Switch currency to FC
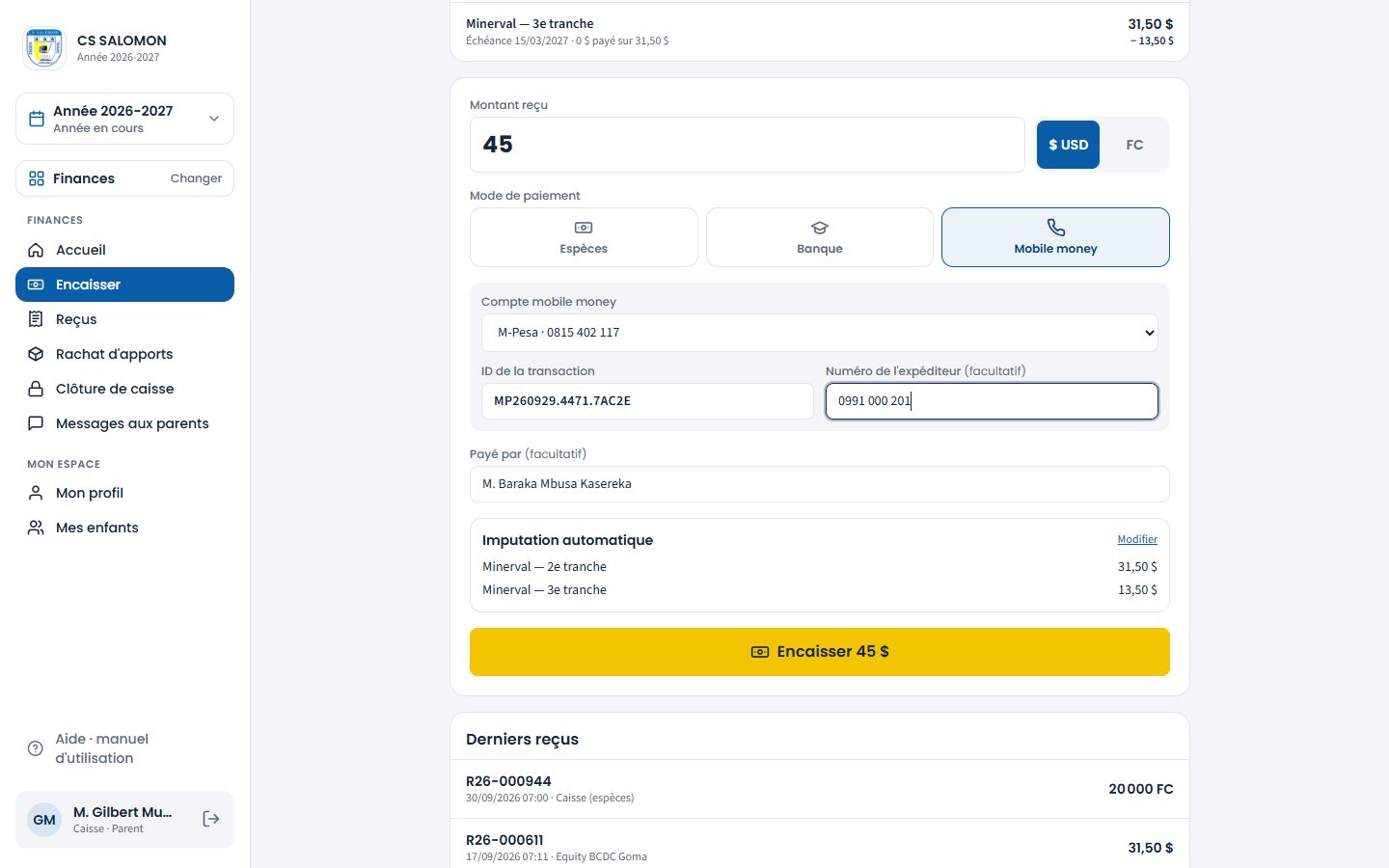Image resolution: width=1389 pixels, height=868 pixels. (1134, 145)
